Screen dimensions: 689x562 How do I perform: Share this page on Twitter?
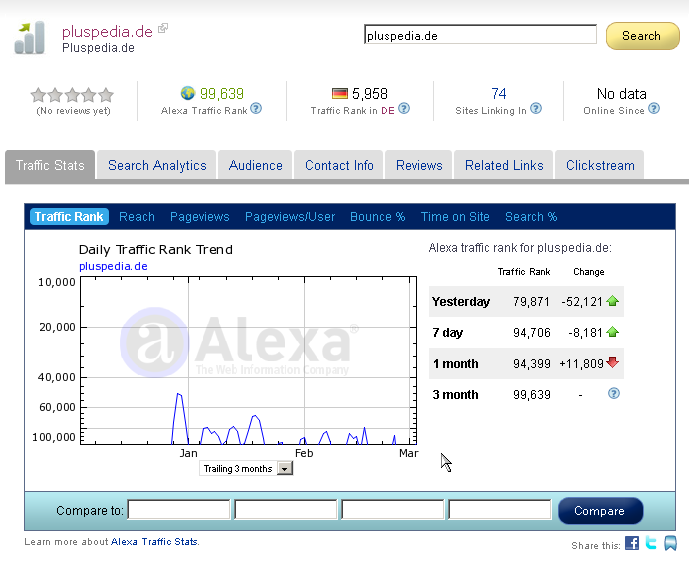(651, 543)
